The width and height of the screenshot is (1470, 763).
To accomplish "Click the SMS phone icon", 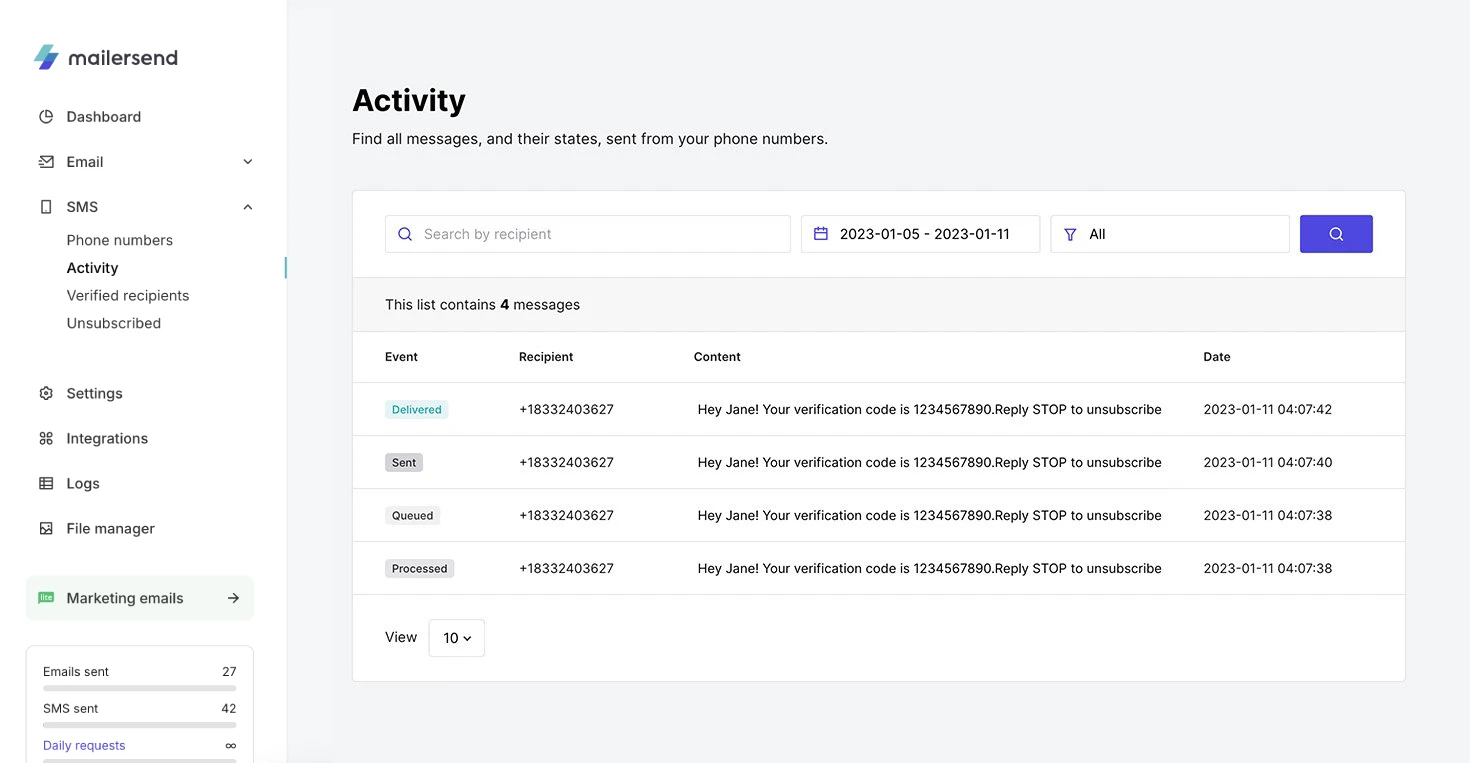I will point(46,206).
